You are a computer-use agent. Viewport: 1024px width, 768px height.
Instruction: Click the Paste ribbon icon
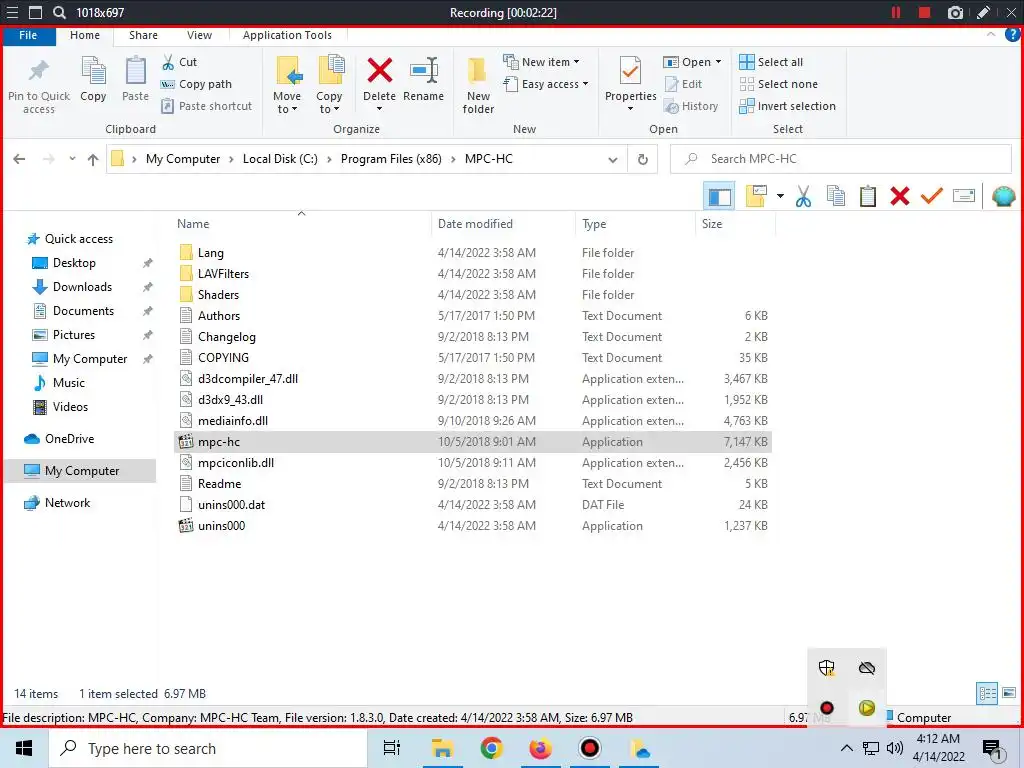[135, 79]
